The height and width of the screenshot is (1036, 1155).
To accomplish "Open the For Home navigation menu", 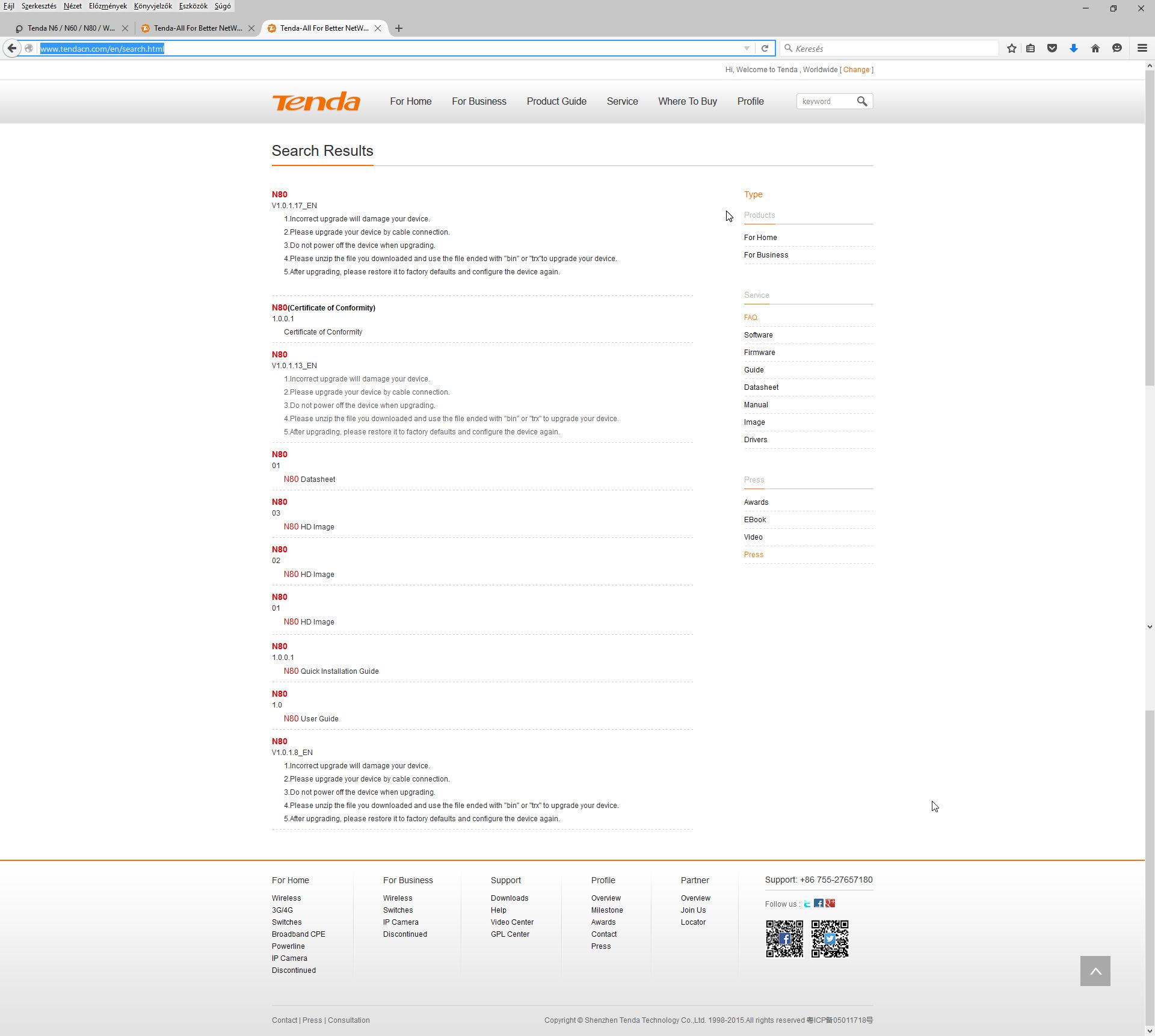I will click(411, 102).
